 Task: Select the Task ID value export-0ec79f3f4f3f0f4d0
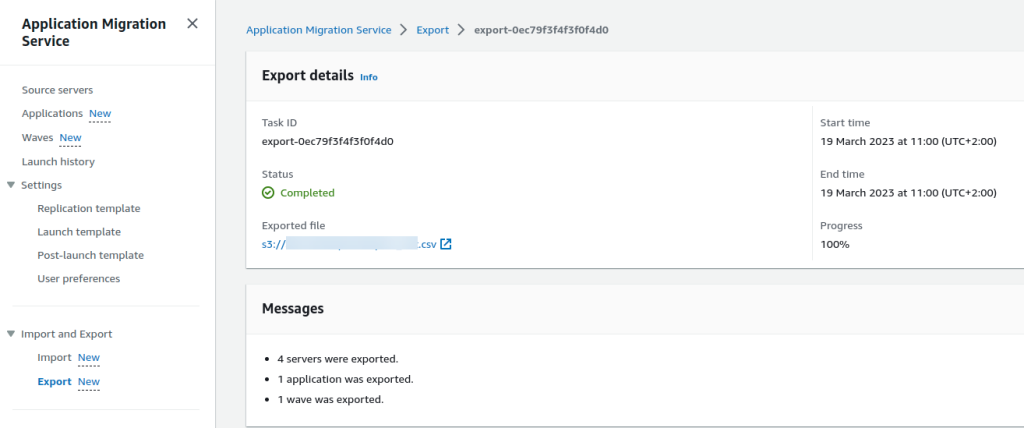(x=328, y=141)
